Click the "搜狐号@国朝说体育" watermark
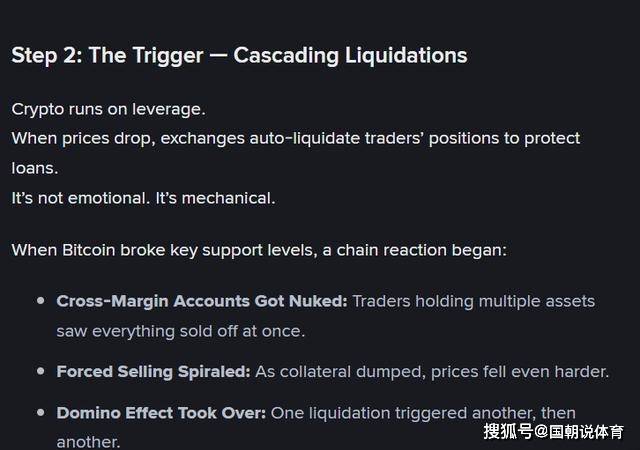The width and height of the screenshot is (640, 450). (x=553, y=432)
